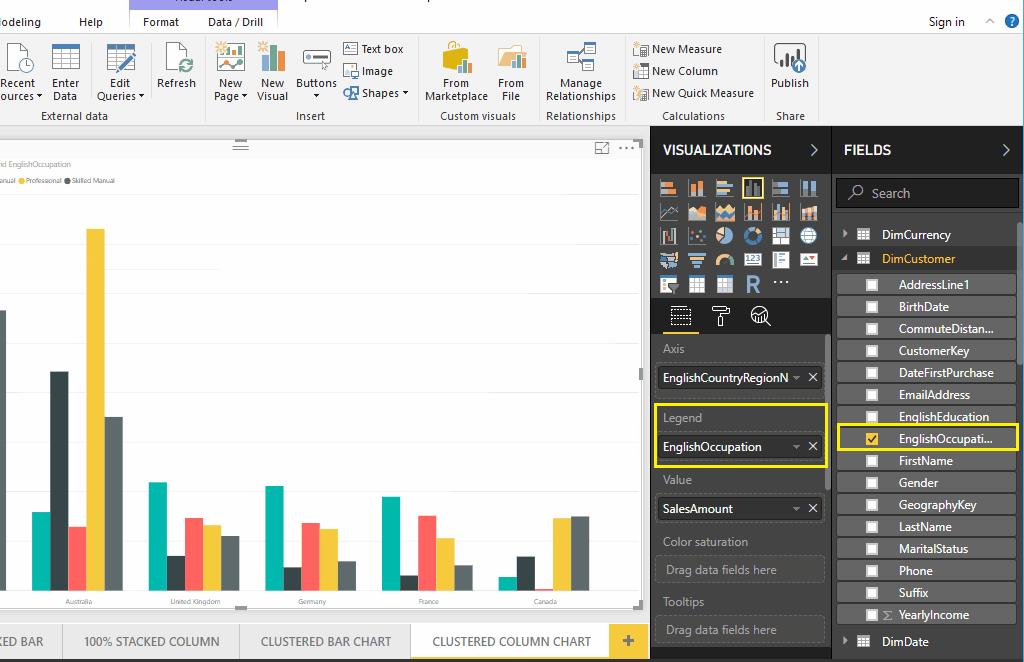Viewport: 1024px width, 662px height.
Task: Click Sign in
Action: [x=946, y=22]
